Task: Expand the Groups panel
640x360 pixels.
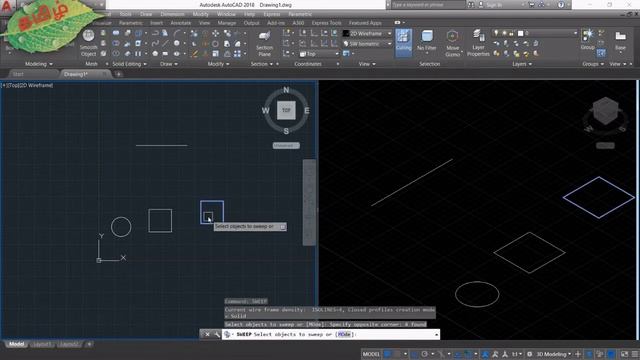Action: 593,64
